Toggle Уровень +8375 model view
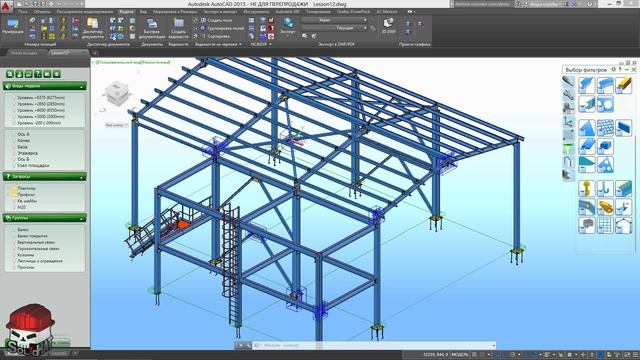The height and width of the screenshot is (360, 640). [41, 98]
